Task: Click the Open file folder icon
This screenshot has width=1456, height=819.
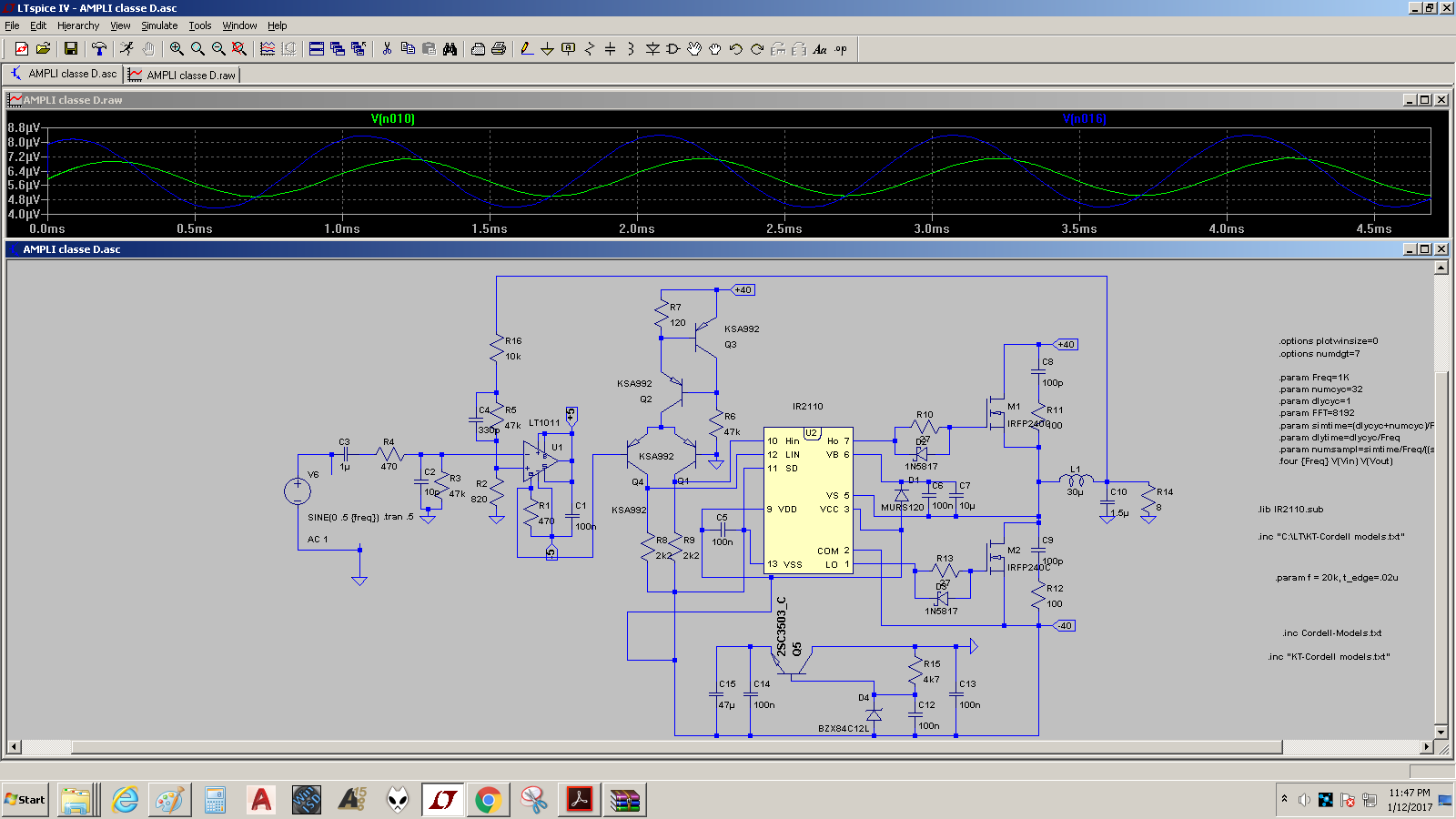Action: coord(43,49)
